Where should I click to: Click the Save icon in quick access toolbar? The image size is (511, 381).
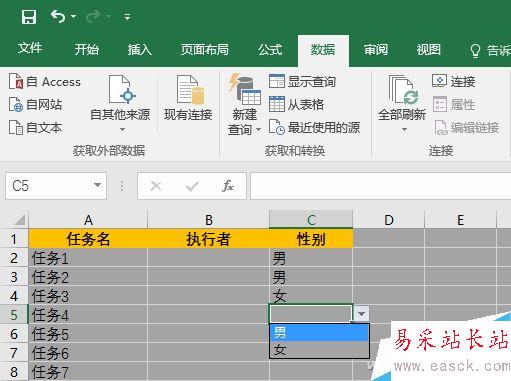tap(29, 16)
